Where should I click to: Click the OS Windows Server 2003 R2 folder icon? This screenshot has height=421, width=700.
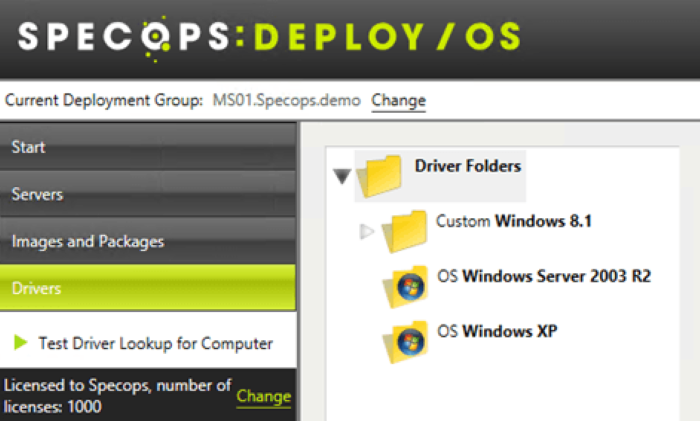[x=405, y=287]
